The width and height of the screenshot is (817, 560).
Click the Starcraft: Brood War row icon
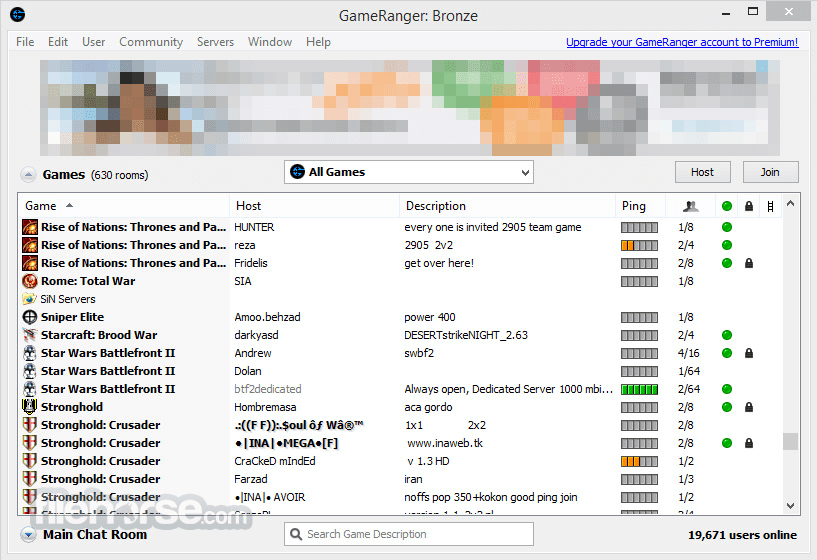point(30,335)
